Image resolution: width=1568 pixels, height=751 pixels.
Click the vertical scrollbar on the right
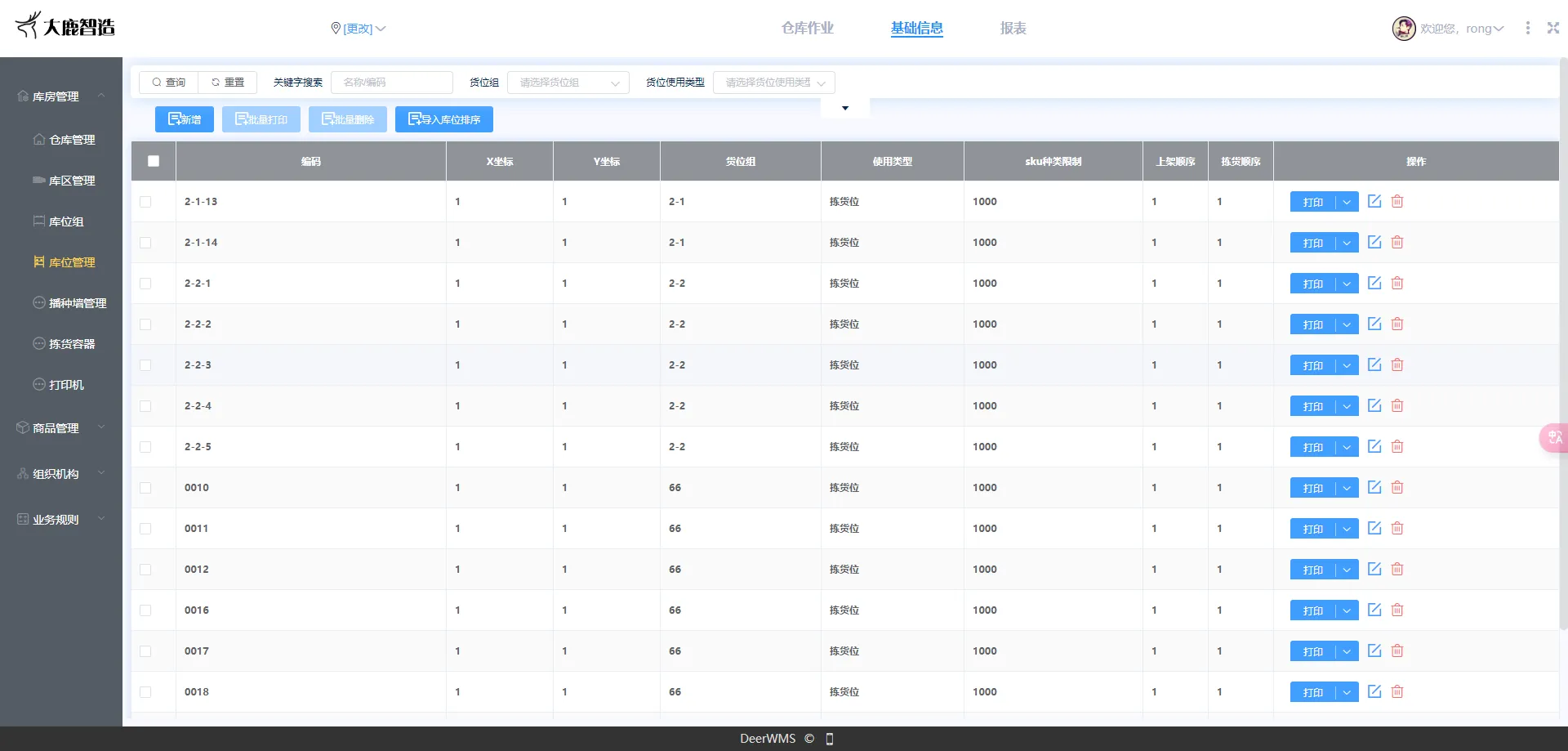pos(1563,343)
